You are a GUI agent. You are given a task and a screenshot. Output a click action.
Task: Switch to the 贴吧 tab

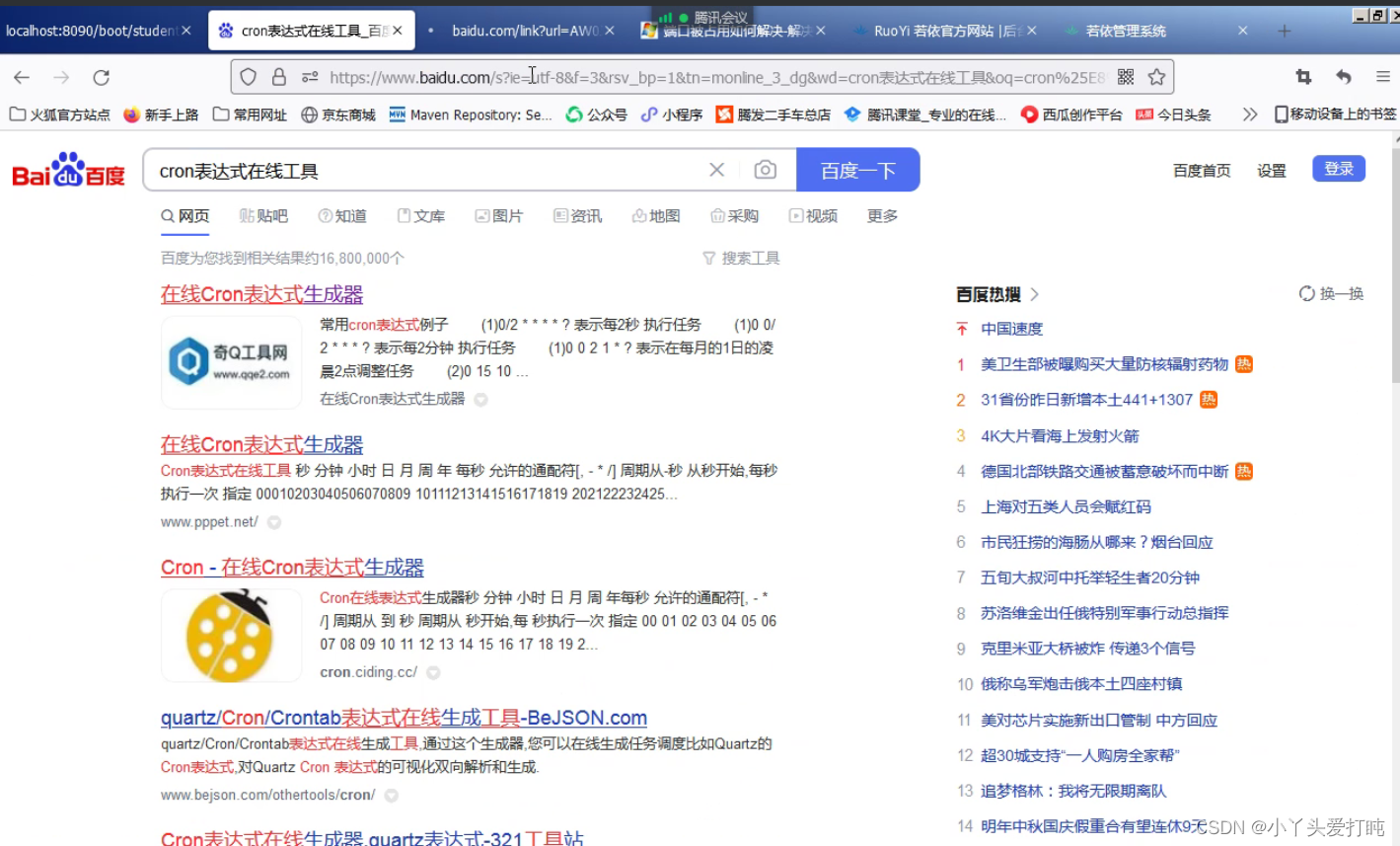[x=263, y=216]
